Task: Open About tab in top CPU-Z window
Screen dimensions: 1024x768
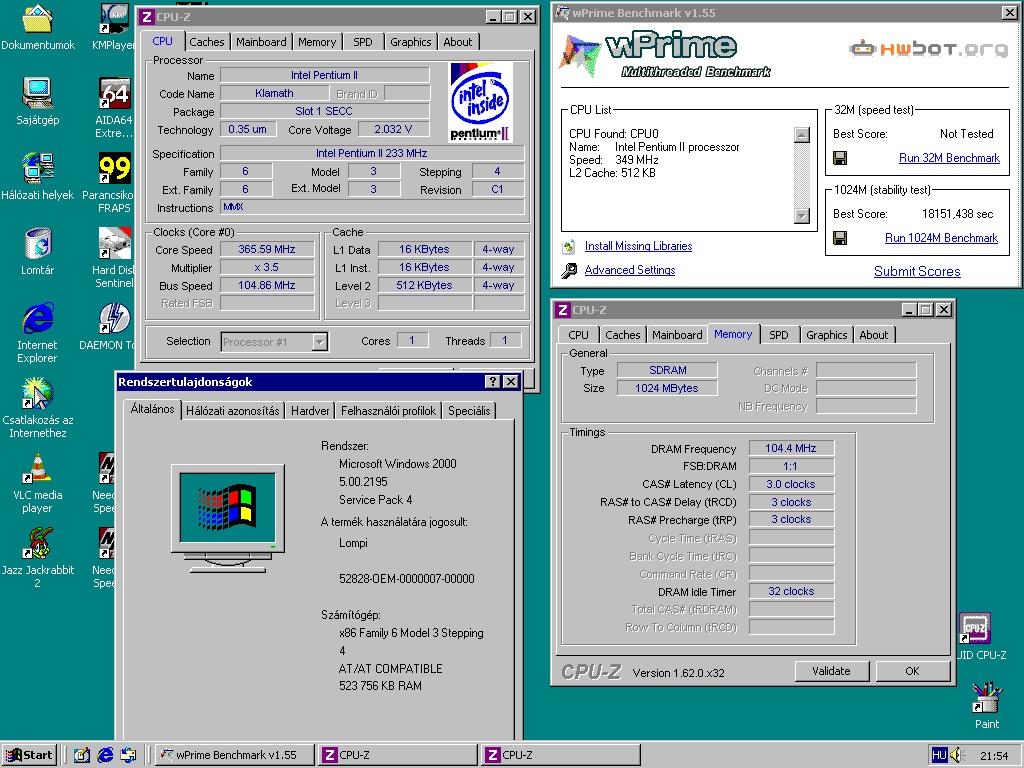Action: (458, 42)
